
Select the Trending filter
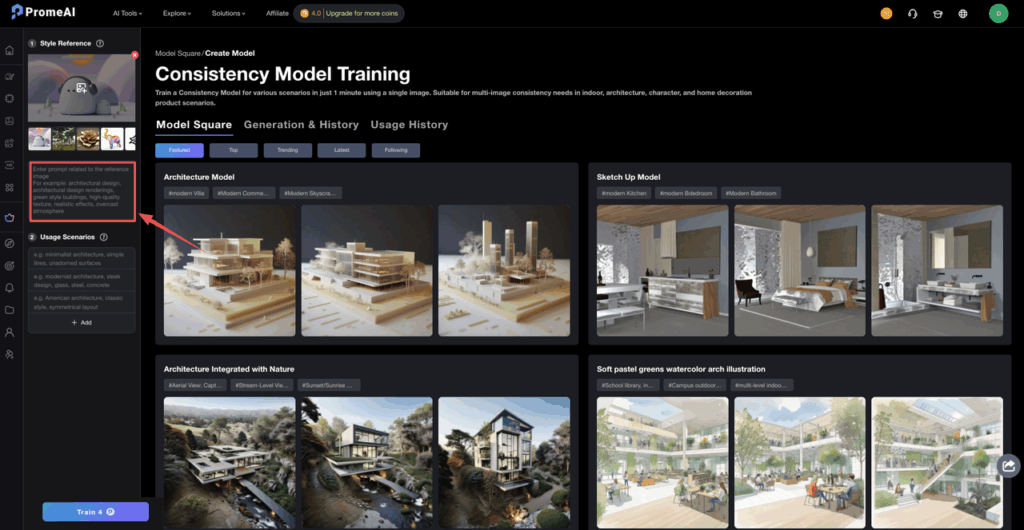287,150
